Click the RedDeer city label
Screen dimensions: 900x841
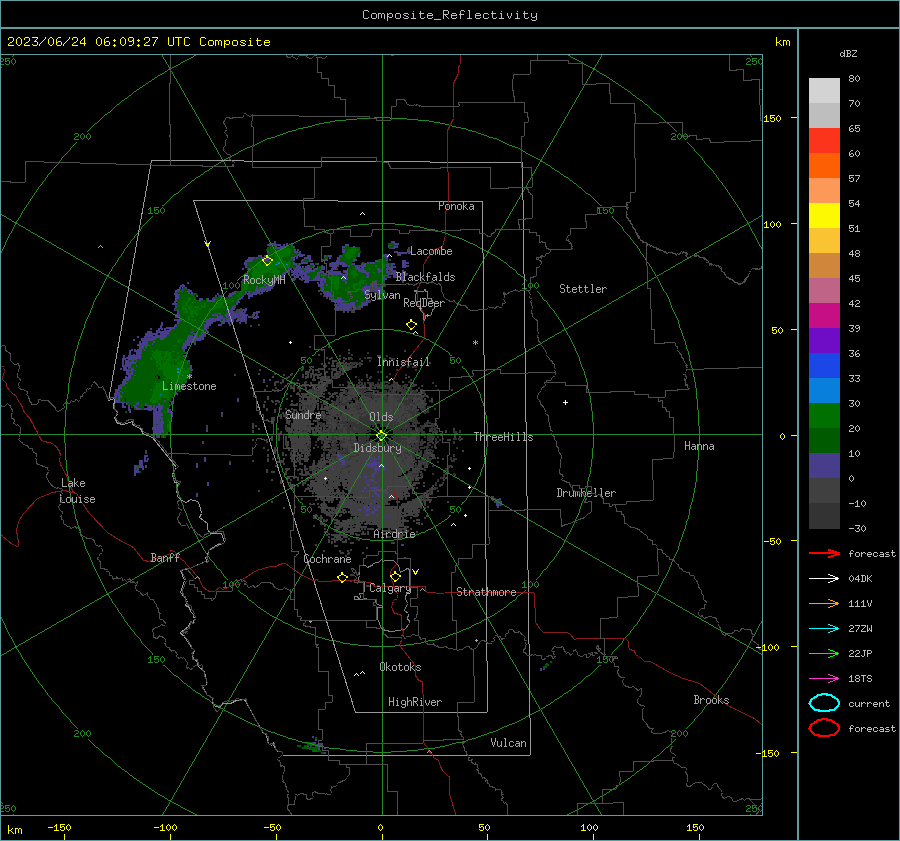pyautogui.click(x=424, y=303)
